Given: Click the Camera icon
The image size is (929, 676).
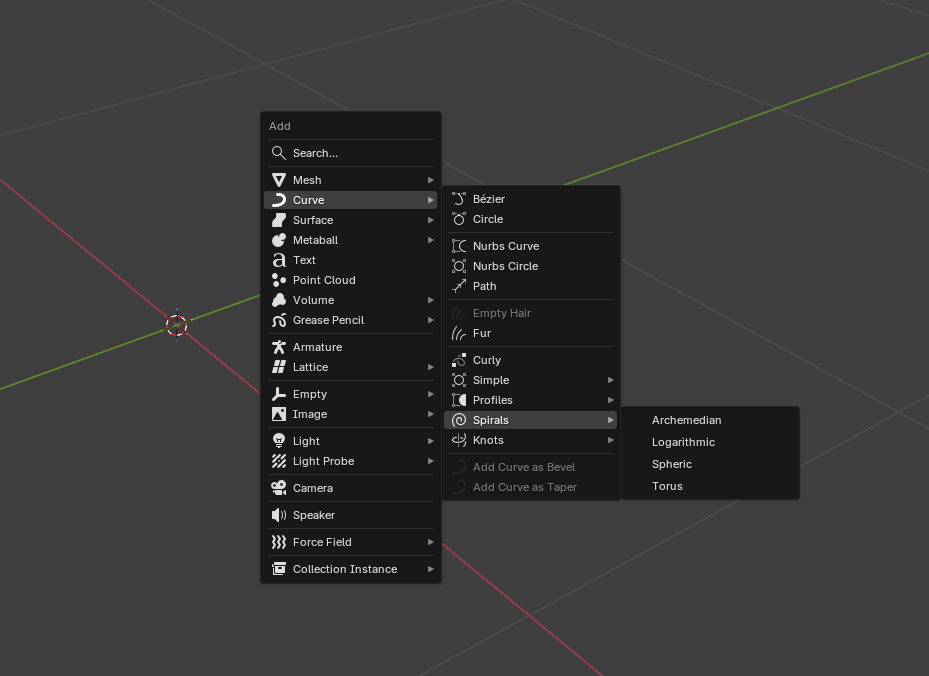Looking at the screenshot, I should click(279, 488).
